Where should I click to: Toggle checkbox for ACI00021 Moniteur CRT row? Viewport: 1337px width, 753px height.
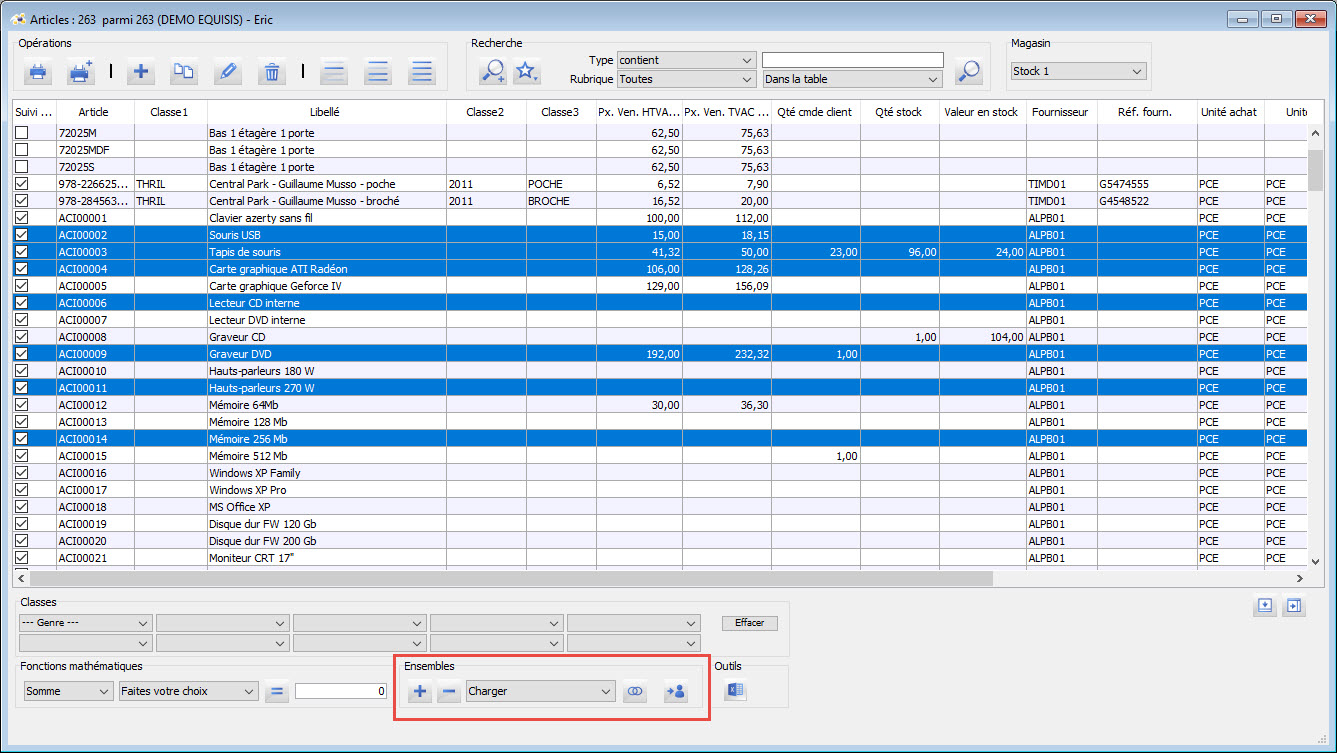(22, 558)
